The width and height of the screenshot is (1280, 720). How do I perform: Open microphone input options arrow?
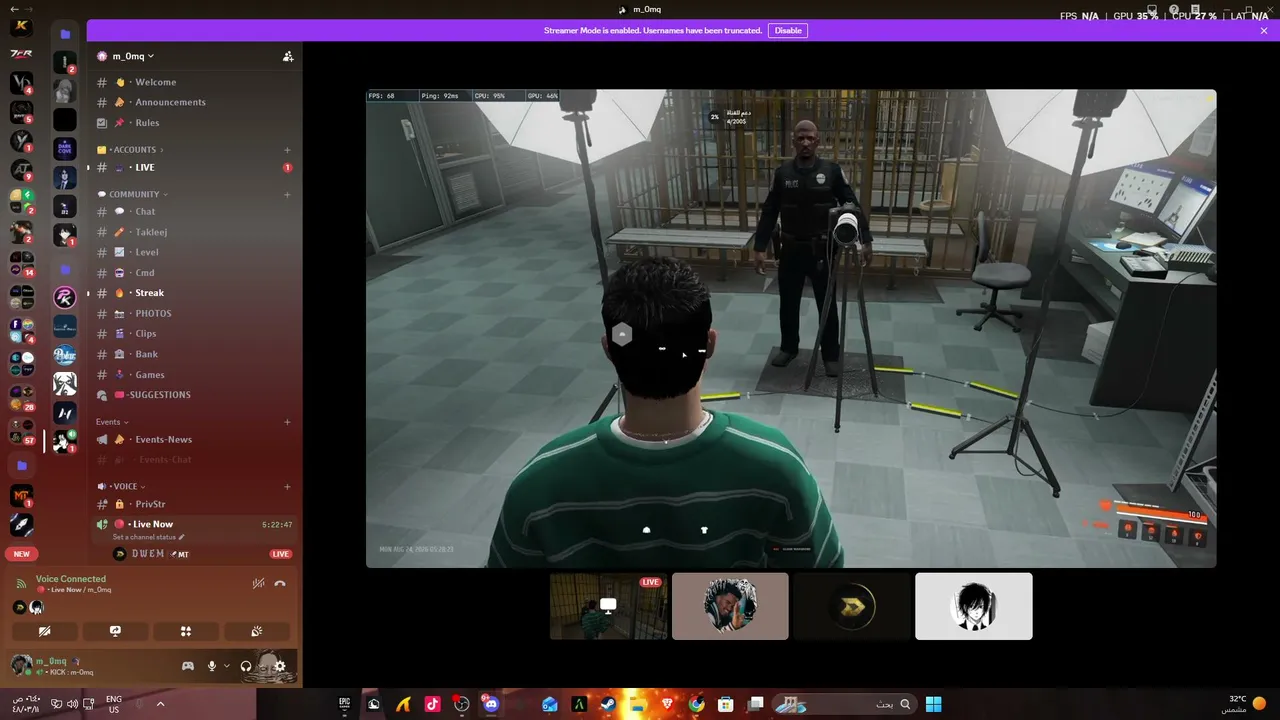(227, 666)
